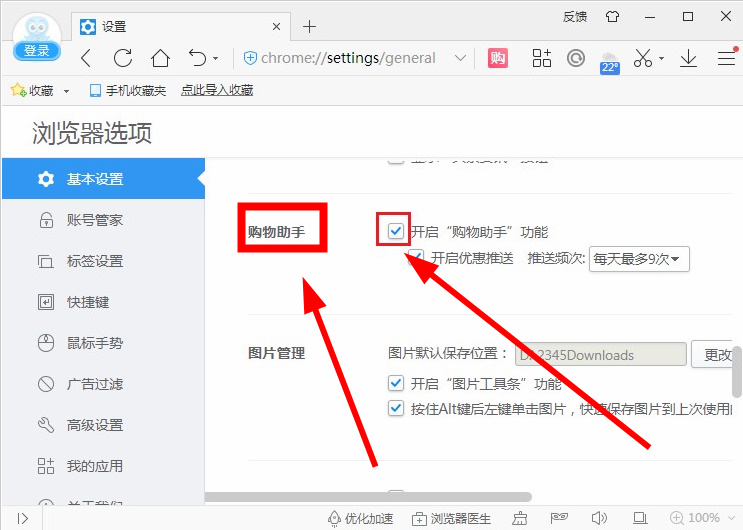Click the cleanup broom icon in status bar
This screenshot has height=530, width=743.
[520, 518]
